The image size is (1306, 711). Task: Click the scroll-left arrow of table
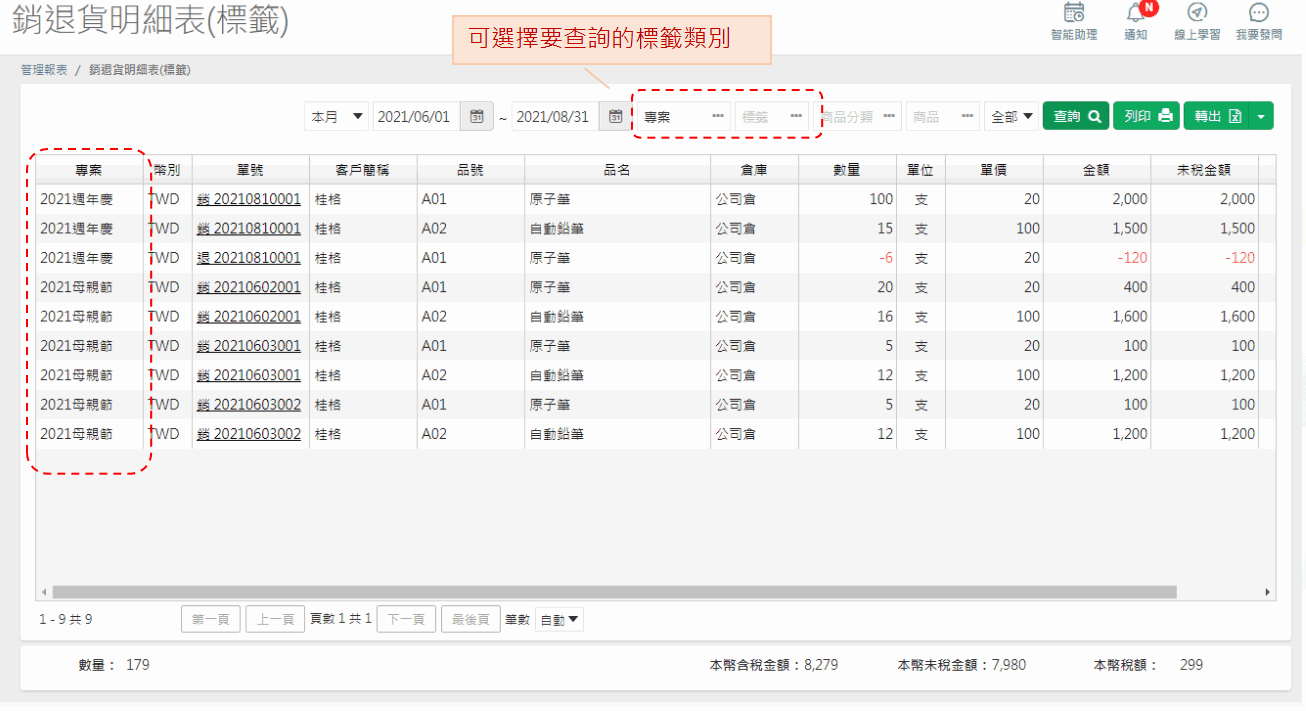point(44,592)
